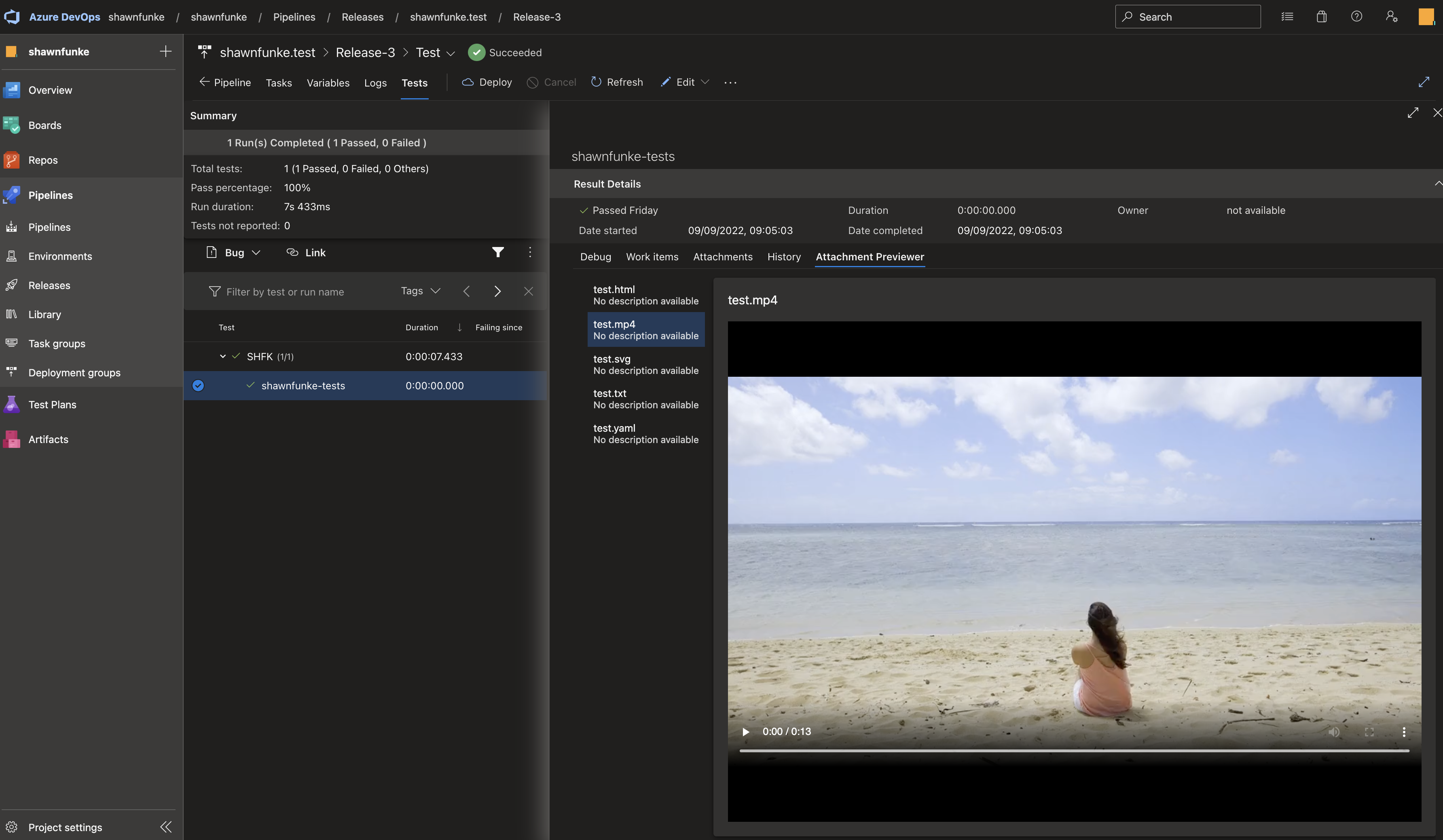Select the test.svg attachment
The width and height of the screenshot is (1443, 840).
point(645,365)
